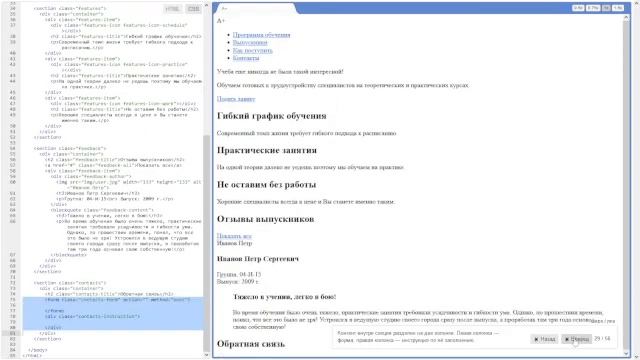Open the "Программа обучения" link
640x360 pixels.
261,35
